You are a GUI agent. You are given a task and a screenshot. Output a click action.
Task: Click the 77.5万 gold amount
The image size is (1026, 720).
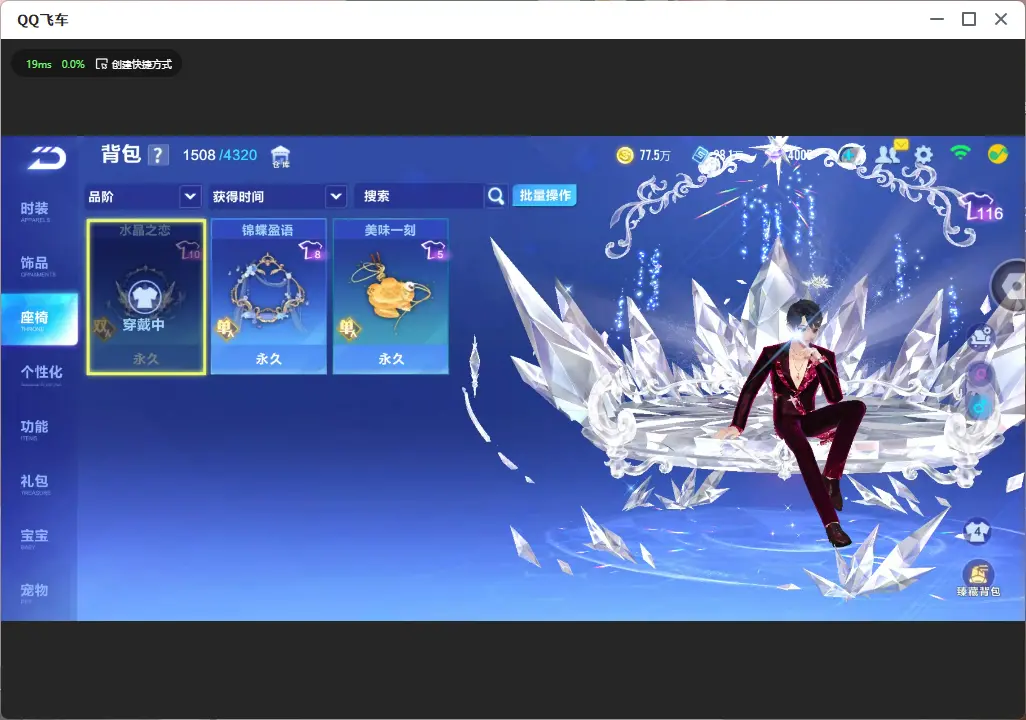[654, 156]
